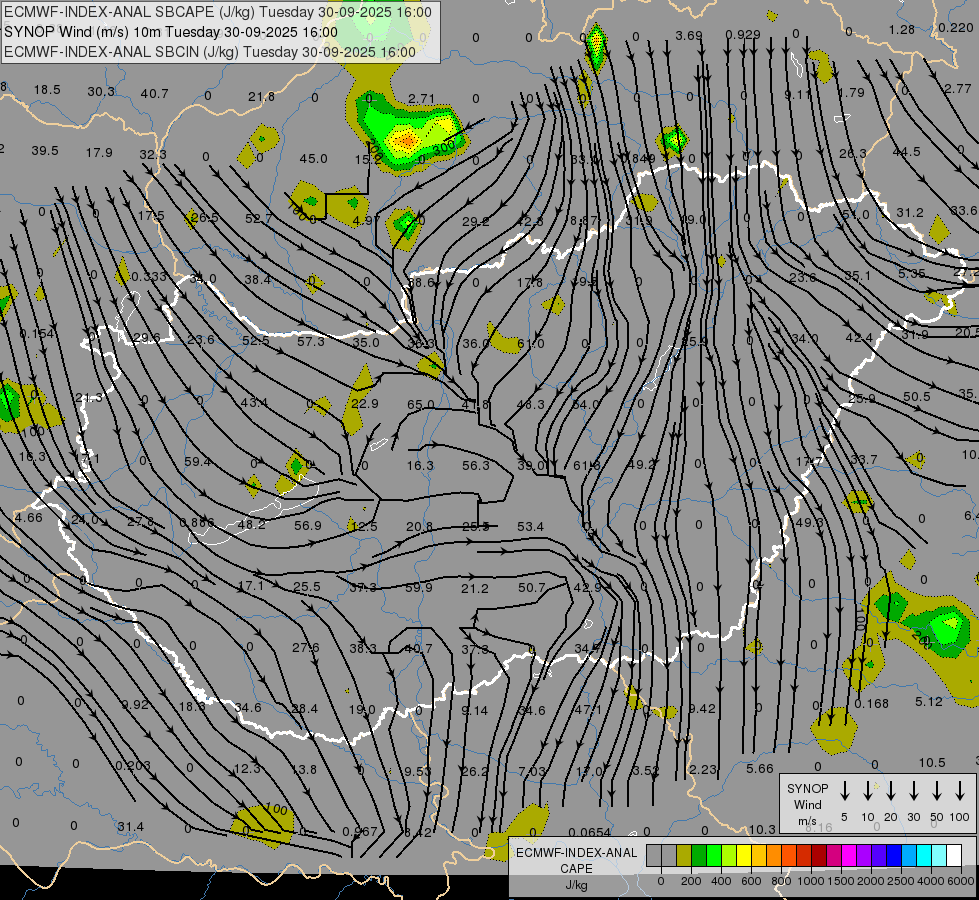
Task: Click the 0.220 value in the corner
Action: click(956, 27)
